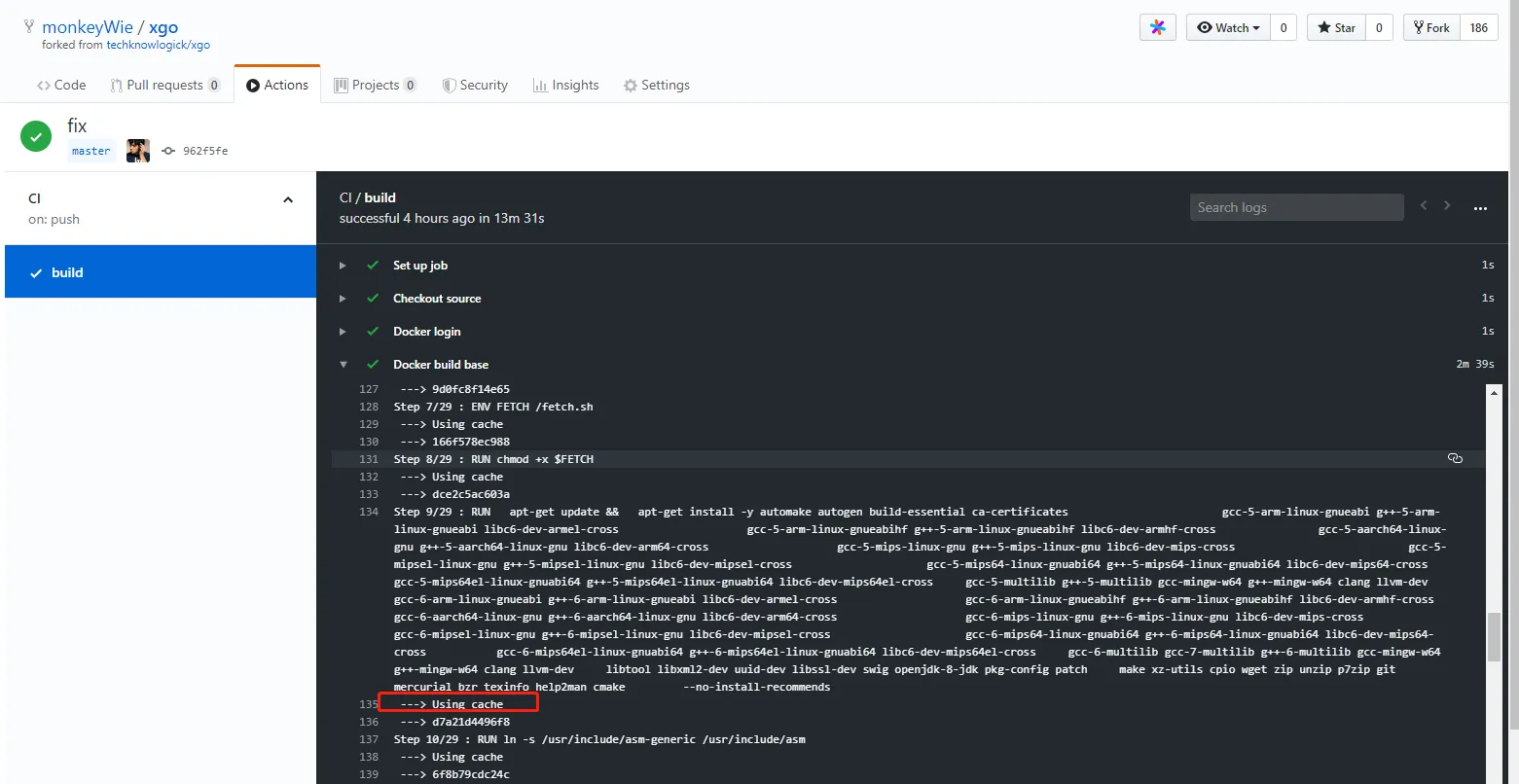This screenshot has width=1519, height=784.
Task: Click the commit hash 962f5fe
Action: 205,151
